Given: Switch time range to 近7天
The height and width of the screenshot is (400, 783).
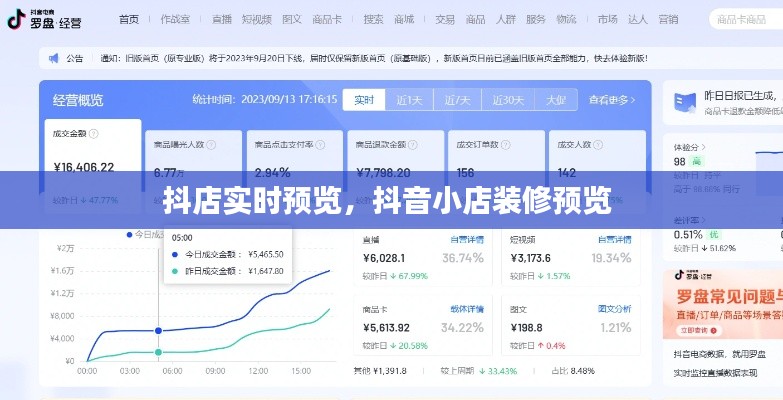Looking at the screenshot, I should pyautogui.click(x=457, y=100).
